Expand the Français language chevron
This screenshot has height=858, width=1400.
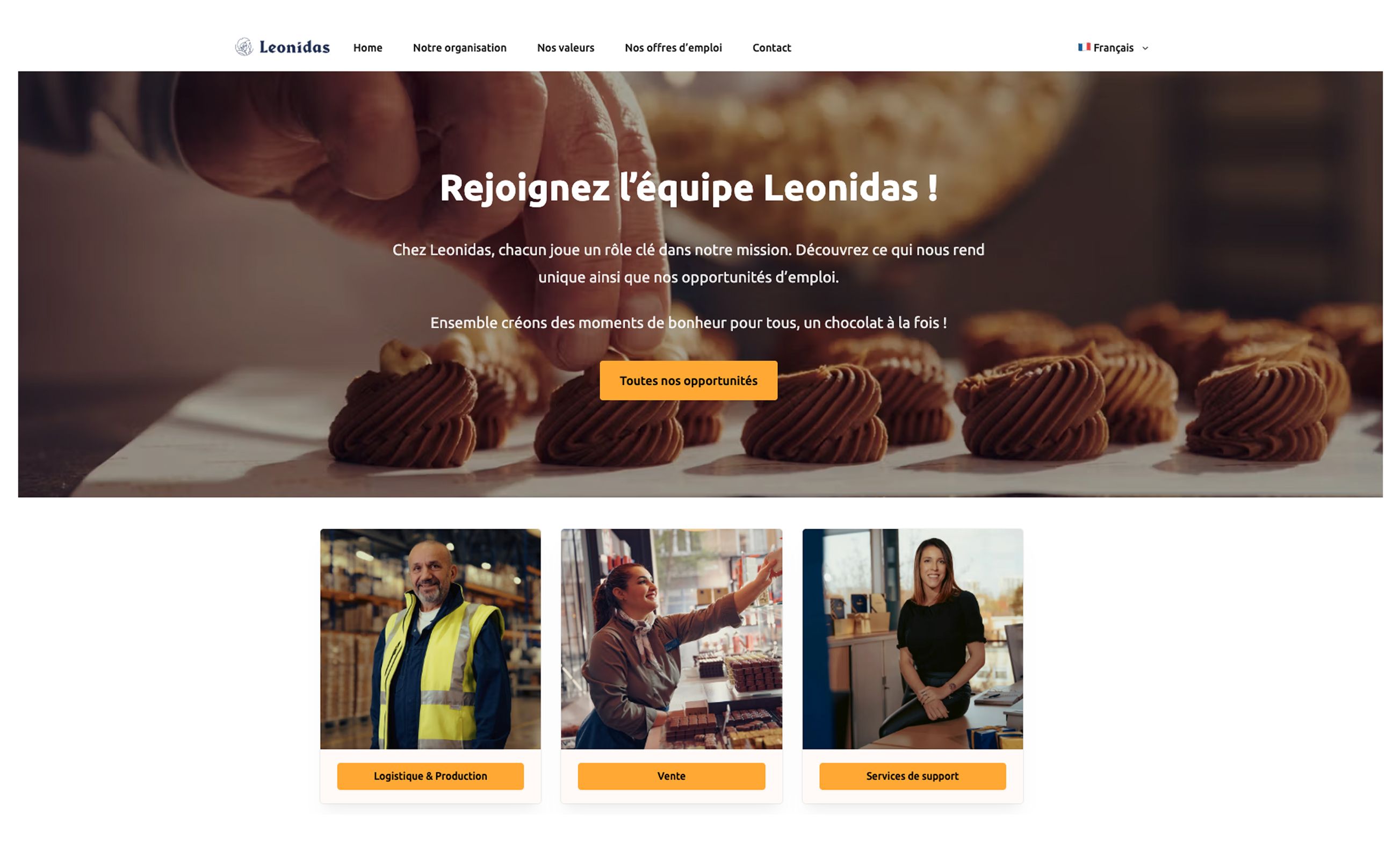[1145, 48]
